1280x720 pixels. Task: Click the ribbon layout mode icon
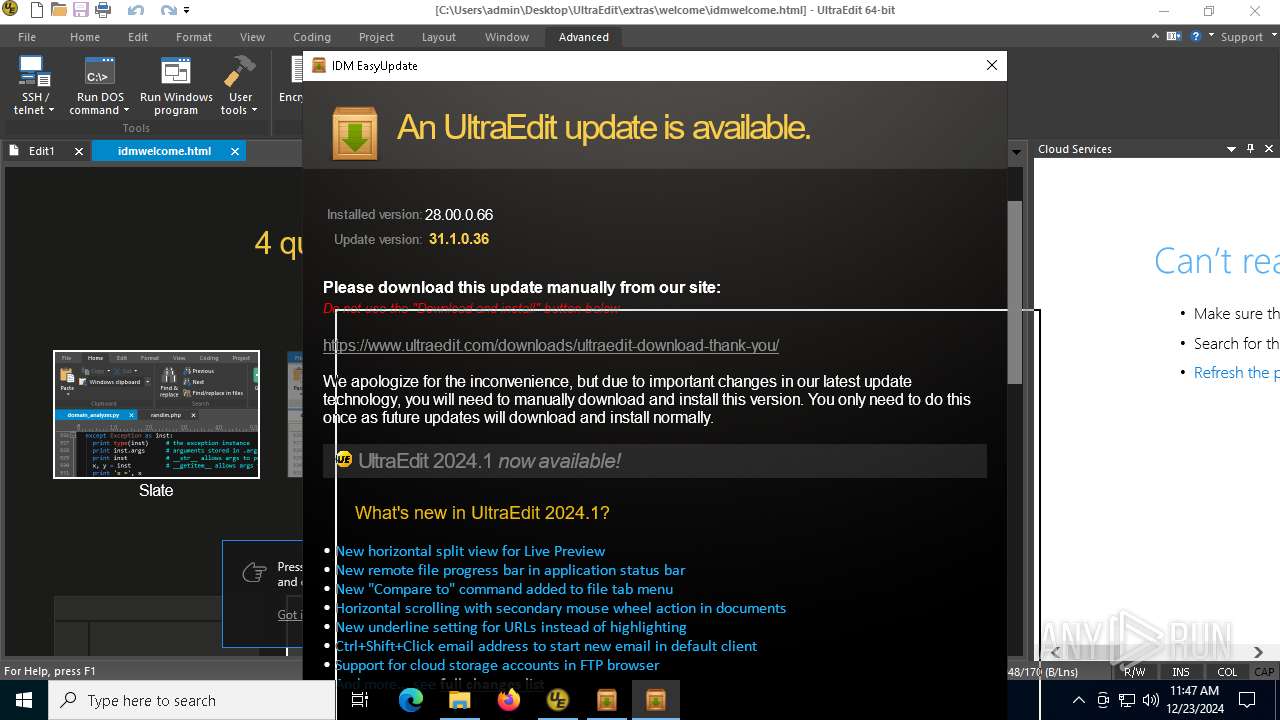click(x=1174, y=37)
